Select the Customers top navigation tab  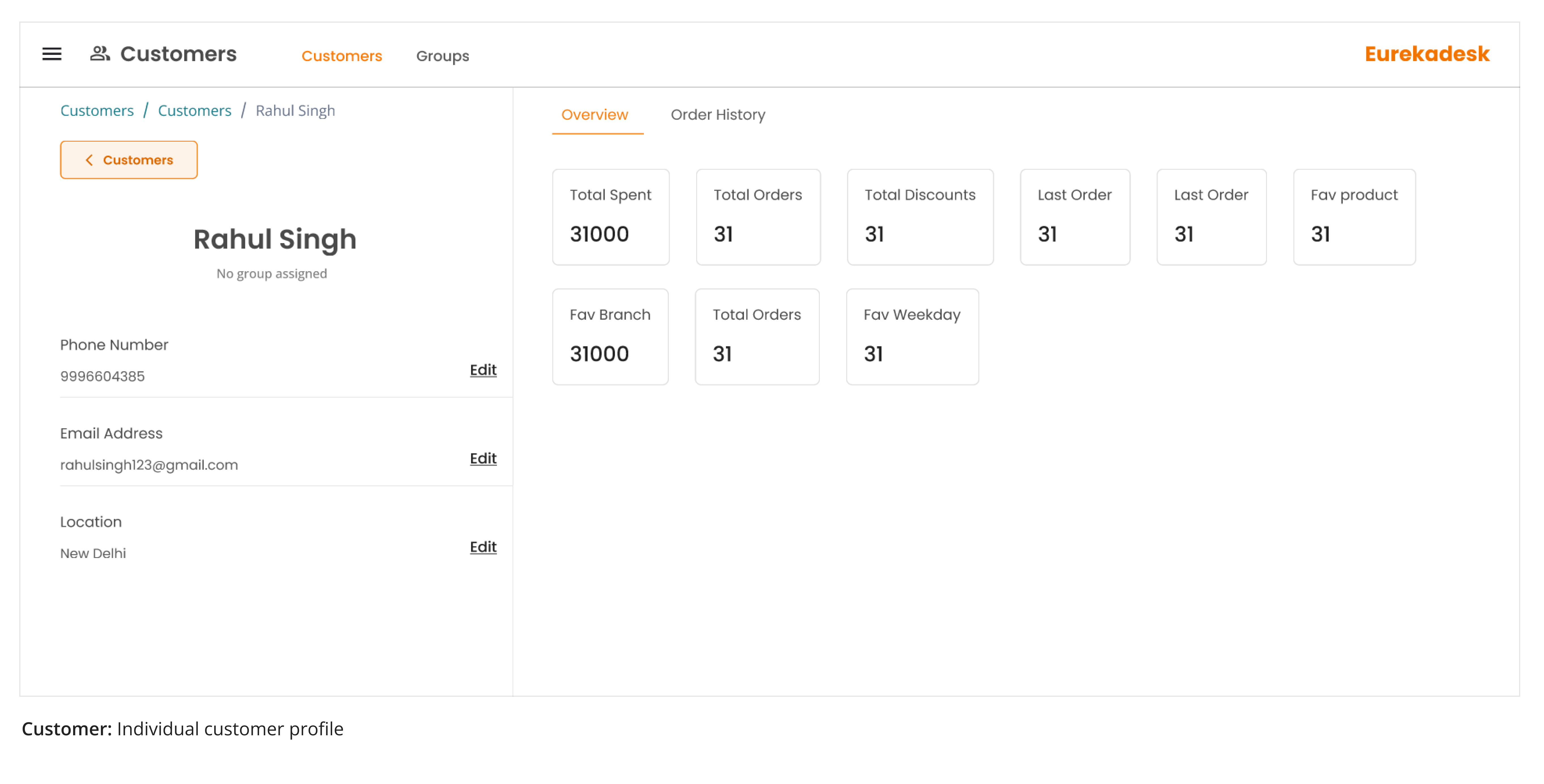[342, 56]
